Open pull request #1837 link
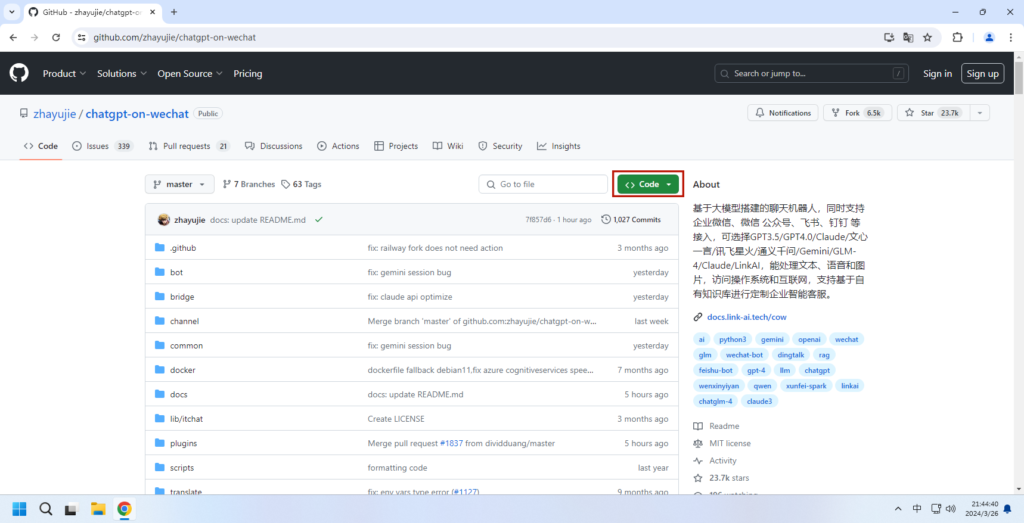 [451, 443]
